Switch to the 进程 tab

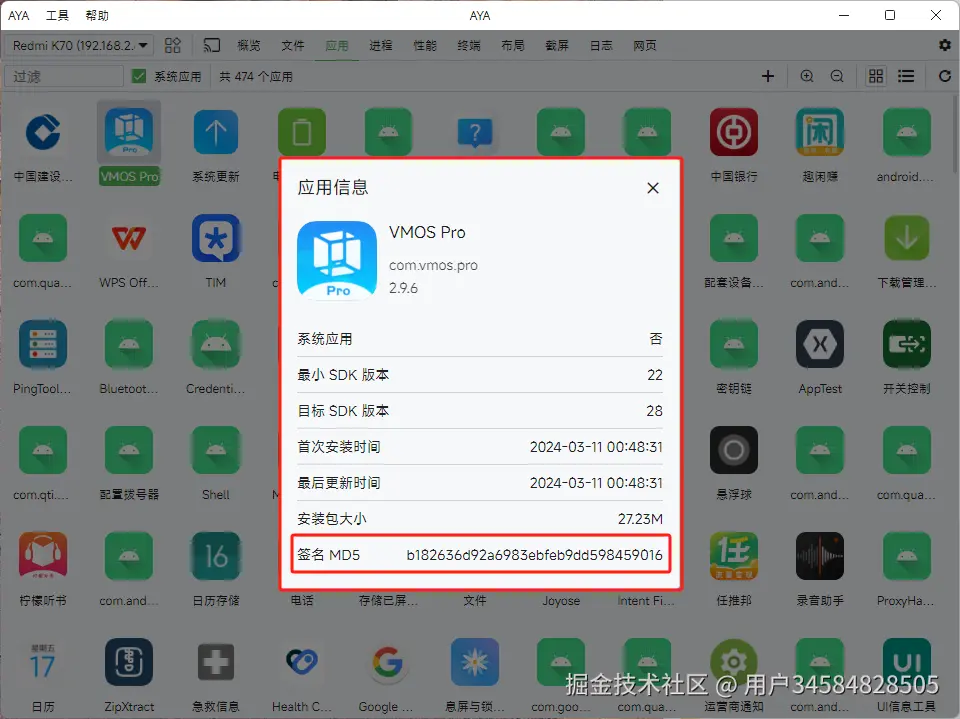coord(381,45)
